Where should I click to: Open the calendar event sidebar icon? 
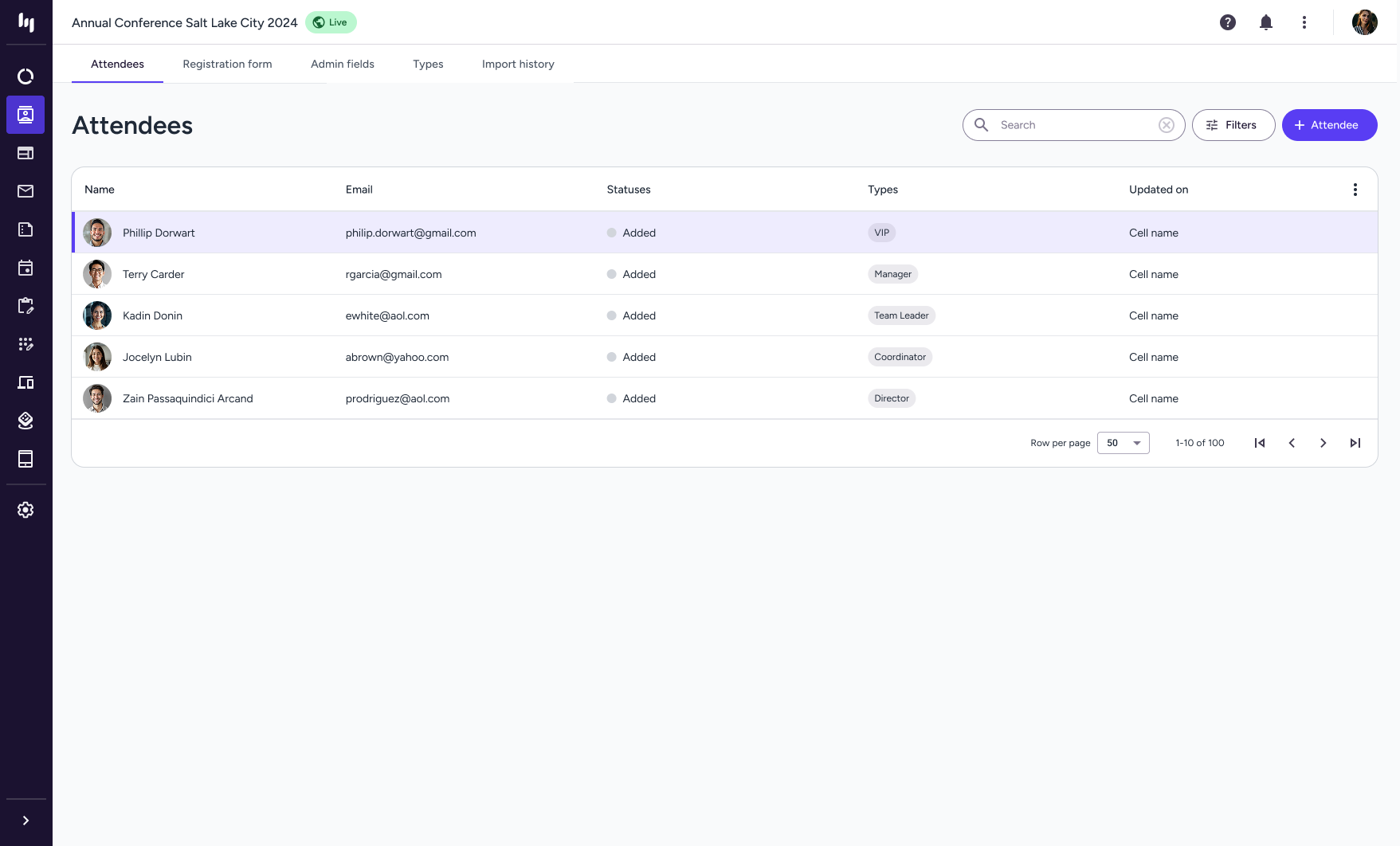coord(25,268)
